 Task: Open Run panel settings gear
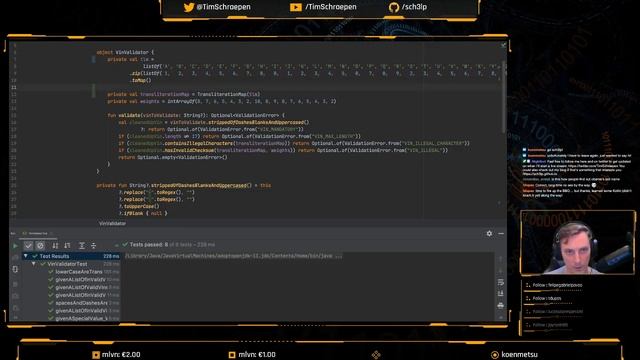[489, 233]
